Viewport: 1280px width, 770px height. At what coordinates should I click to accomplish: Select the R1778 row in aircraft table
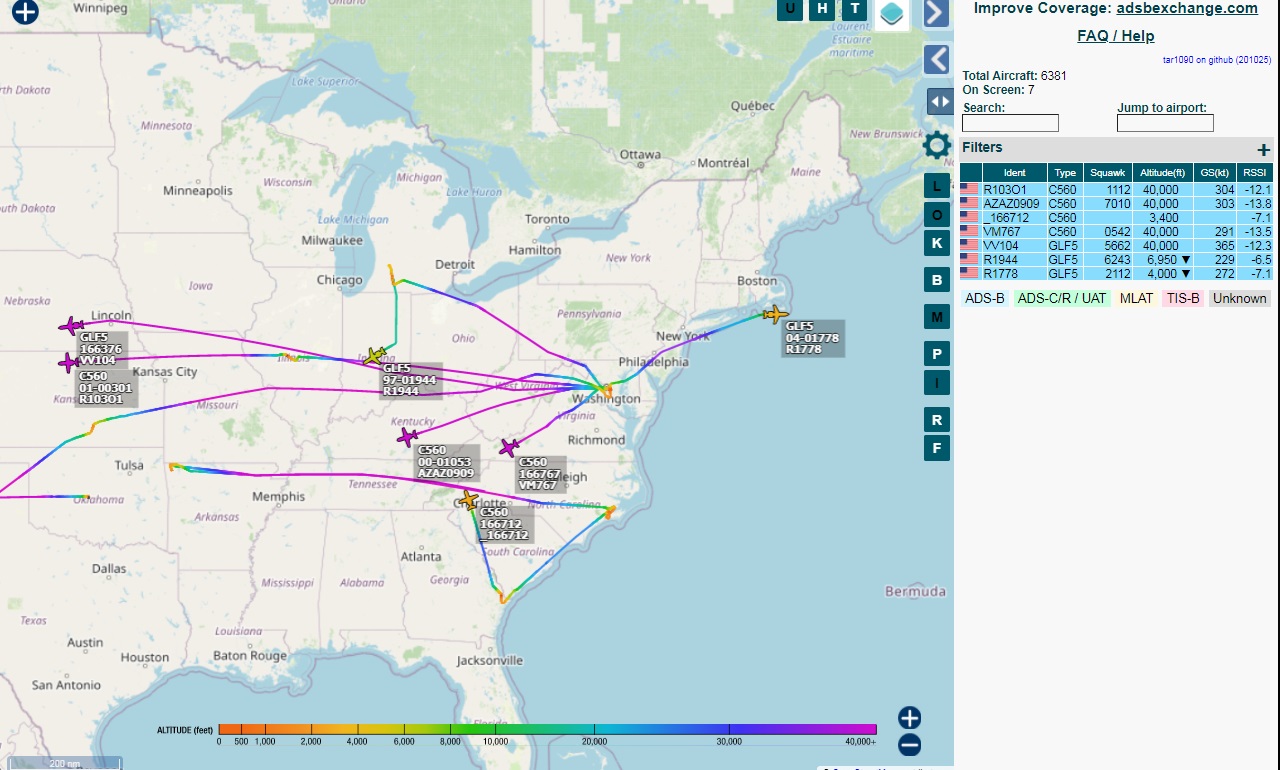tap(1116, 273)
